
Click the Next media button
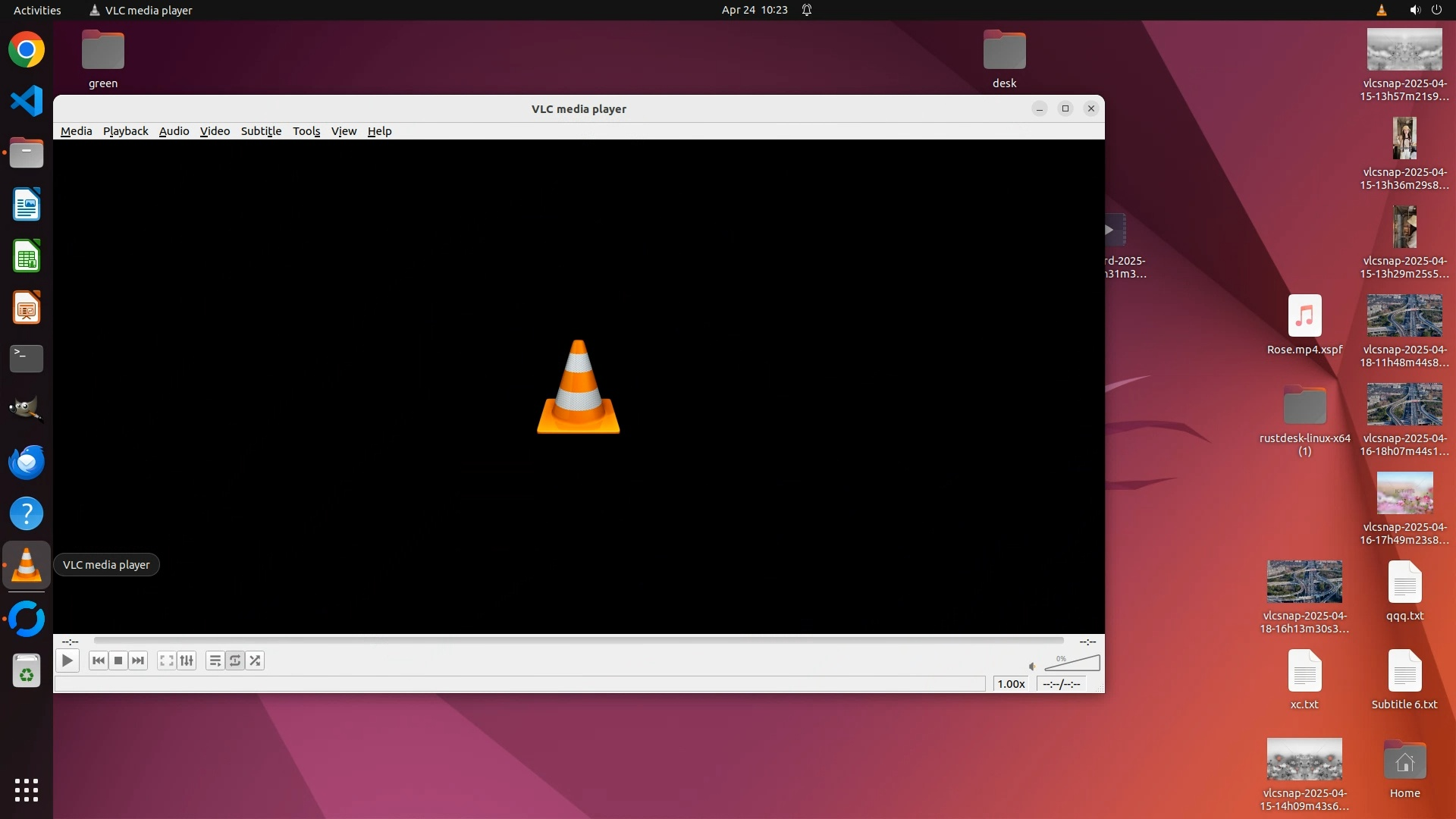(x=138, y=661)
